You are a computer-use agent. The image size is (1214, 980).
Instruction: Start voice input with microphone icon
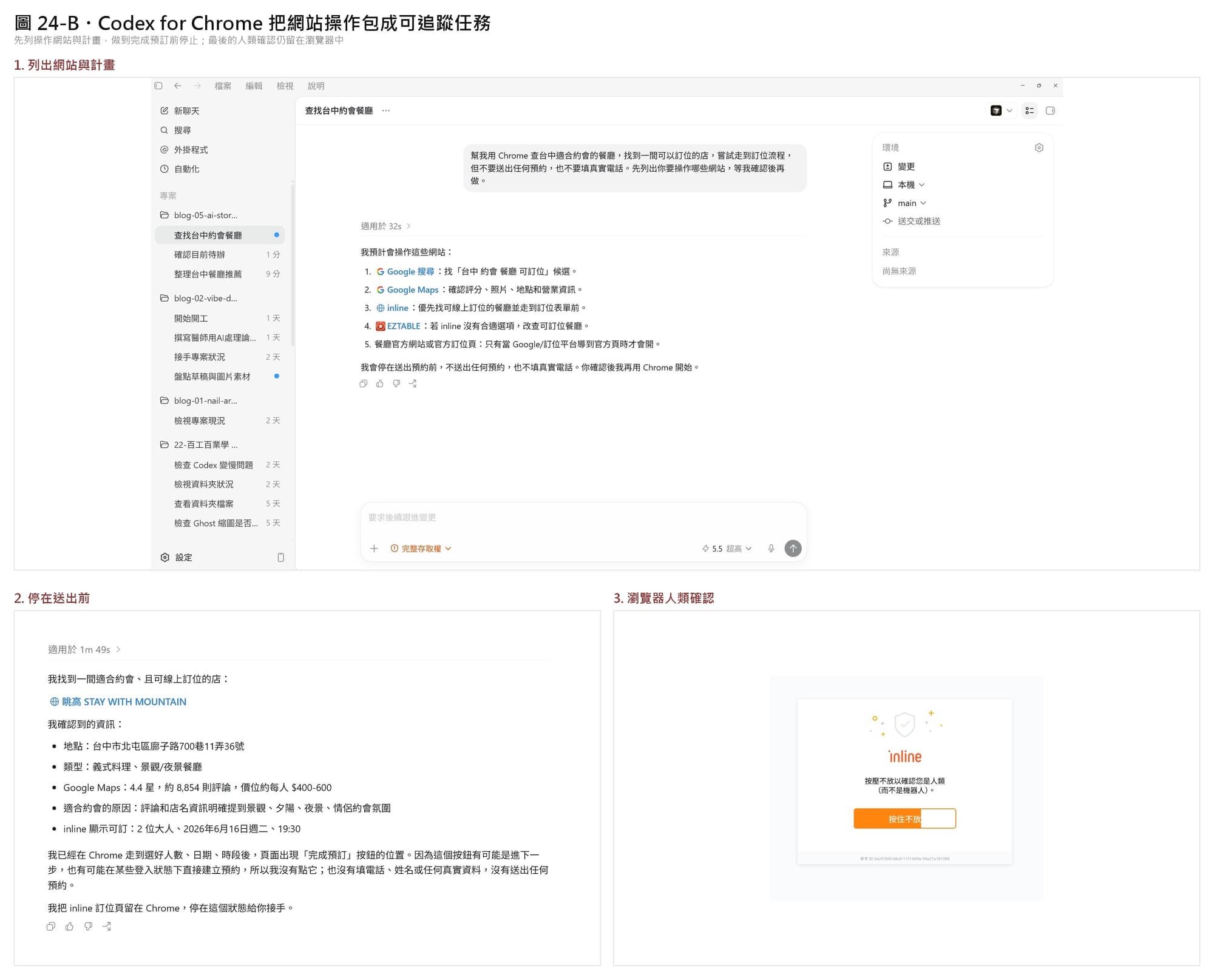pos(771,549)
